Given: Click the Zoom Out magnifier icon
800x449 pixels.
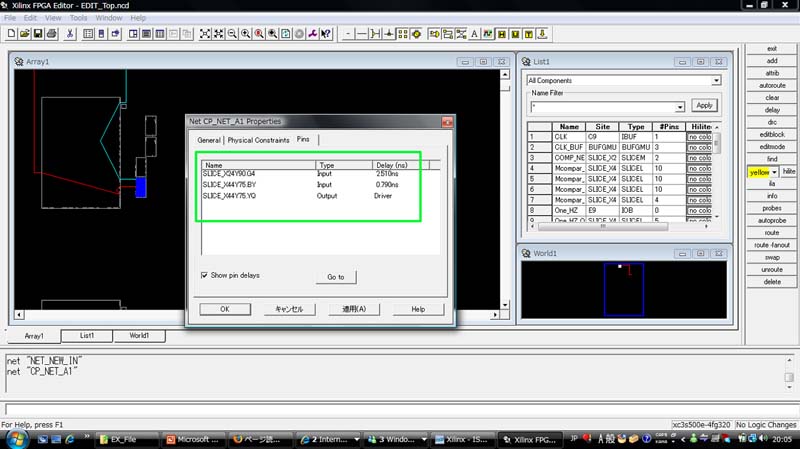Looking at the screenshot, I should click(232, 34).
